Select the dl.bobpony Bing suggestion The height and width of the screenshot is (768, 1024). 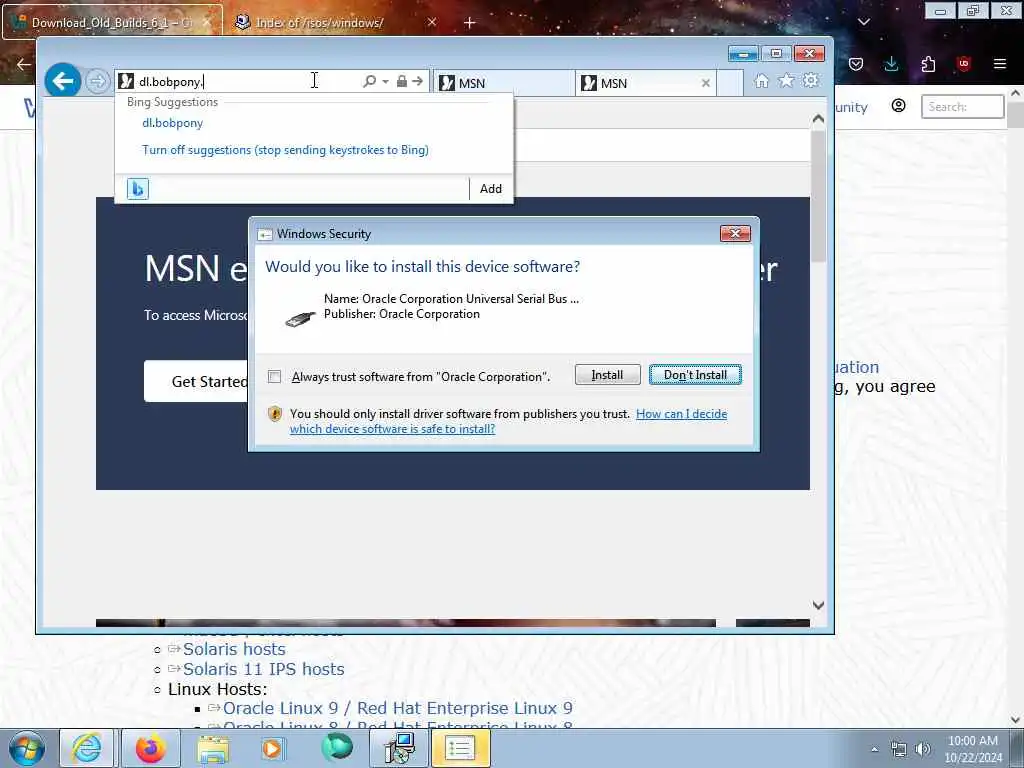(172, 123)
